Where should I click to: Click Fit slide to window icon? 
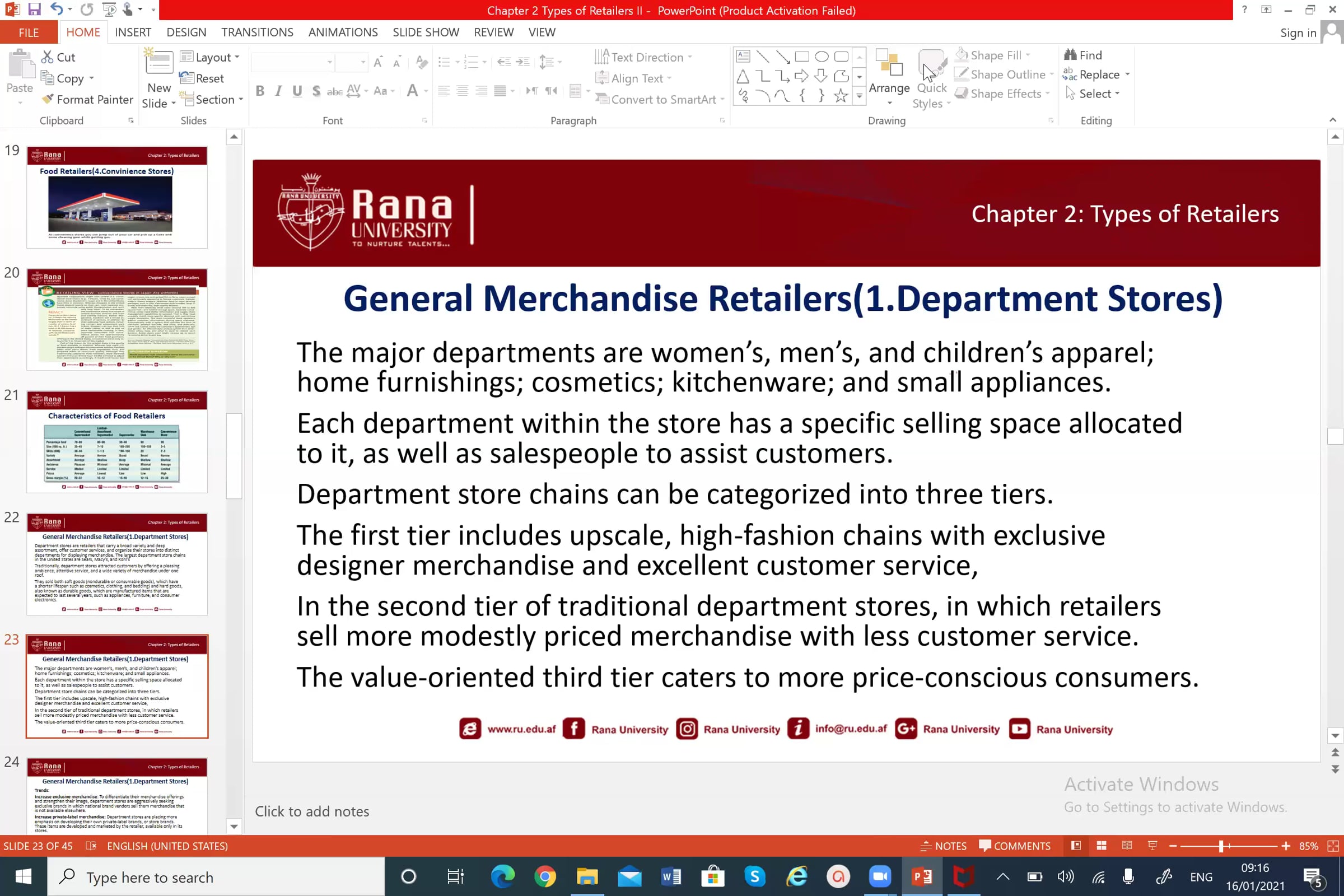[x=1333, y=846]
